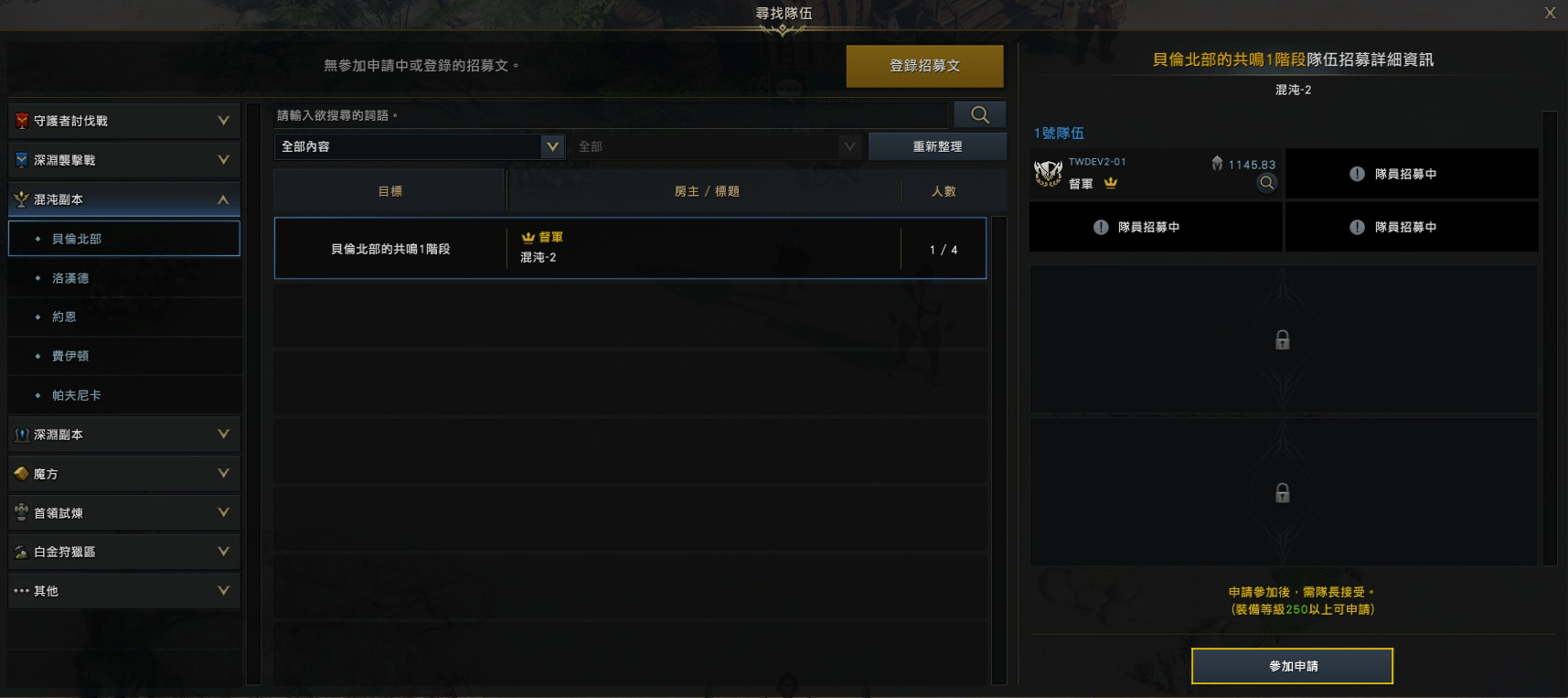The height and width of the screenshot is (698, 1568).
Task: Click the 重新整理 refresh button
Action: click(x=937, y=146)
